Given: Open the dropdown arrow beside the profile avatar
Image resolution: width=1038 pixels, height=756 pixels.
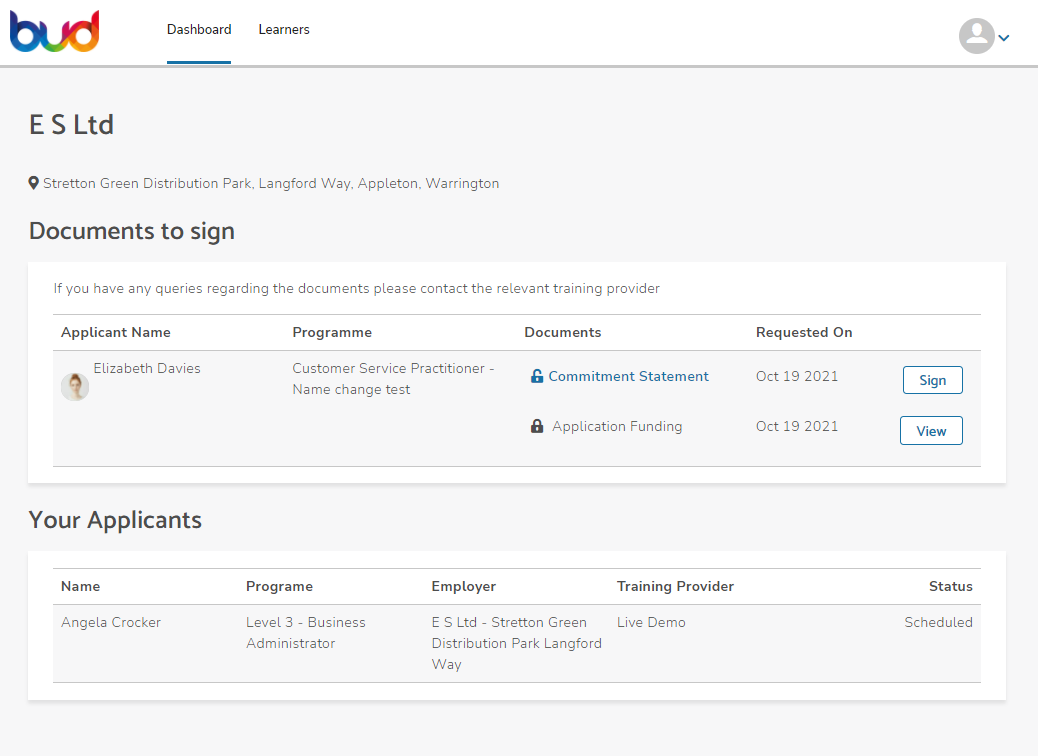Looking at the screenshot, I should click(x=1001, y=37).
